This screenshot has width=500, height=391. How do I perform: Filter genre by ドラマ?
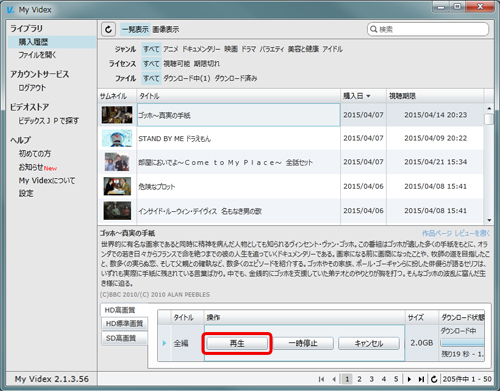click(x=248, y=49)
